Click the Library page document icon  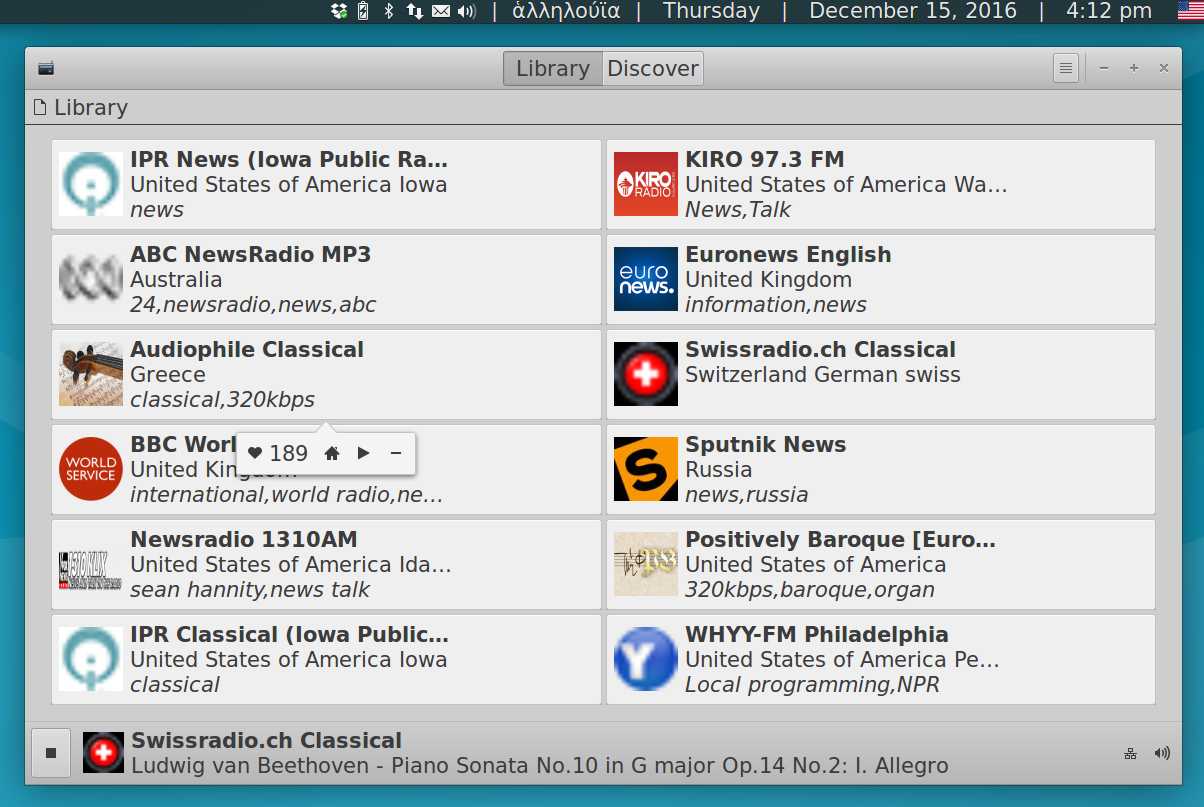[x=40, y=107]
